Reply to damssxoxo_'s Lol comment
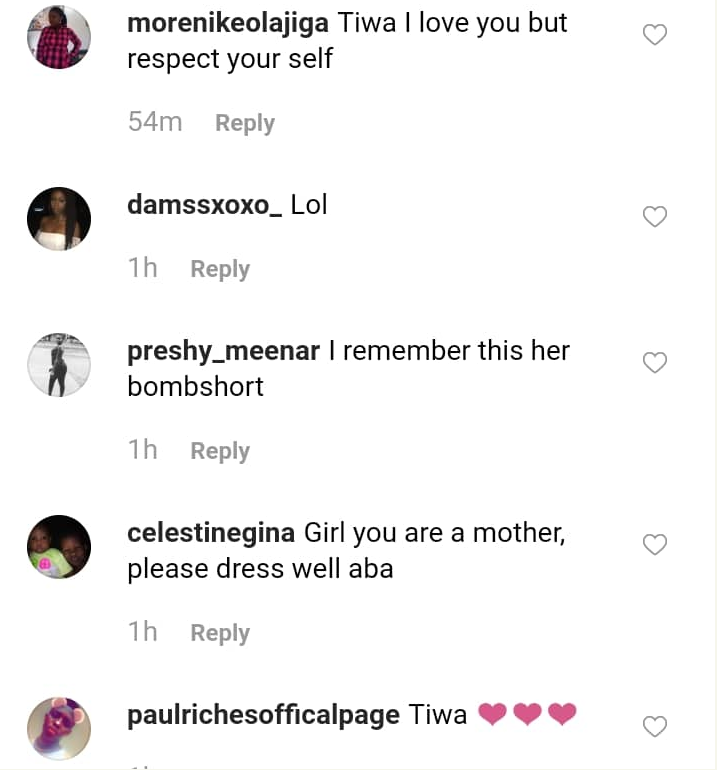 tap(220, 269)
